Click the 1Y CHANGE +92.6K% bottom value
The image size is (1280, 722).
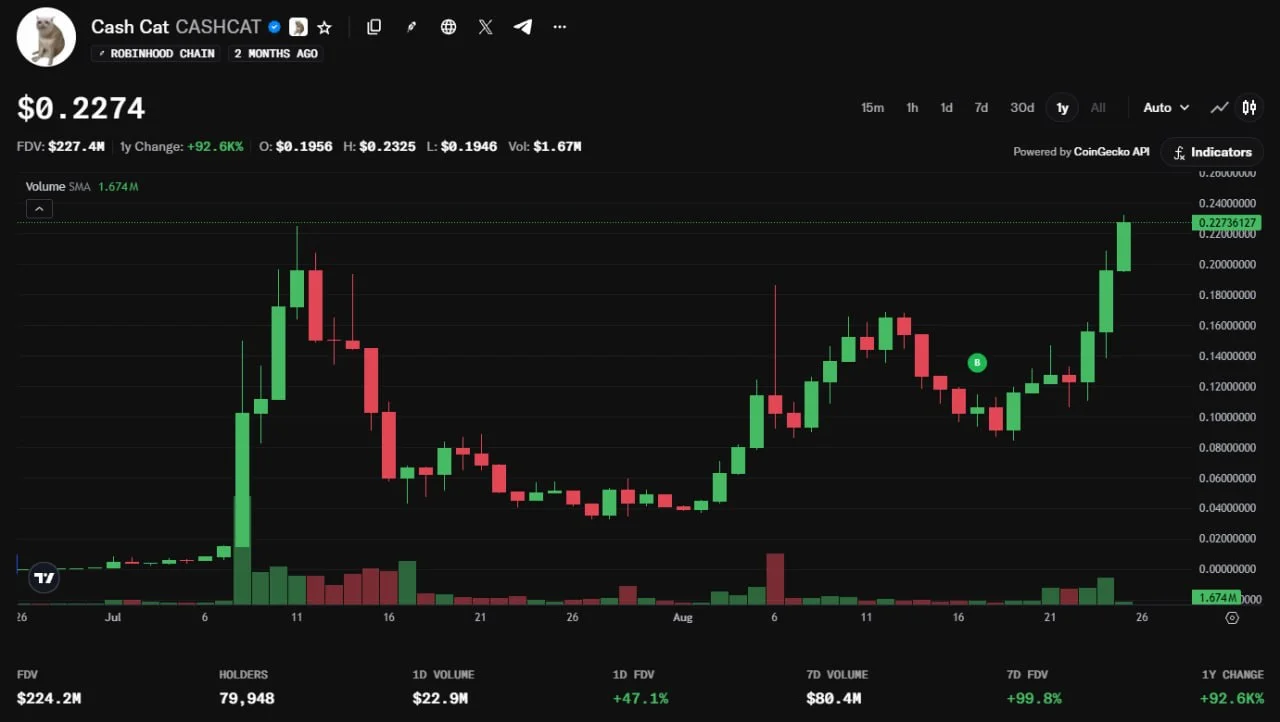pos(1231,698)
